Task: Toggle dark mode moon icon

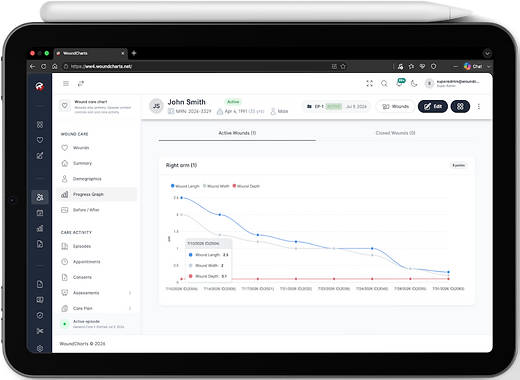Action: tap(414, 83)
